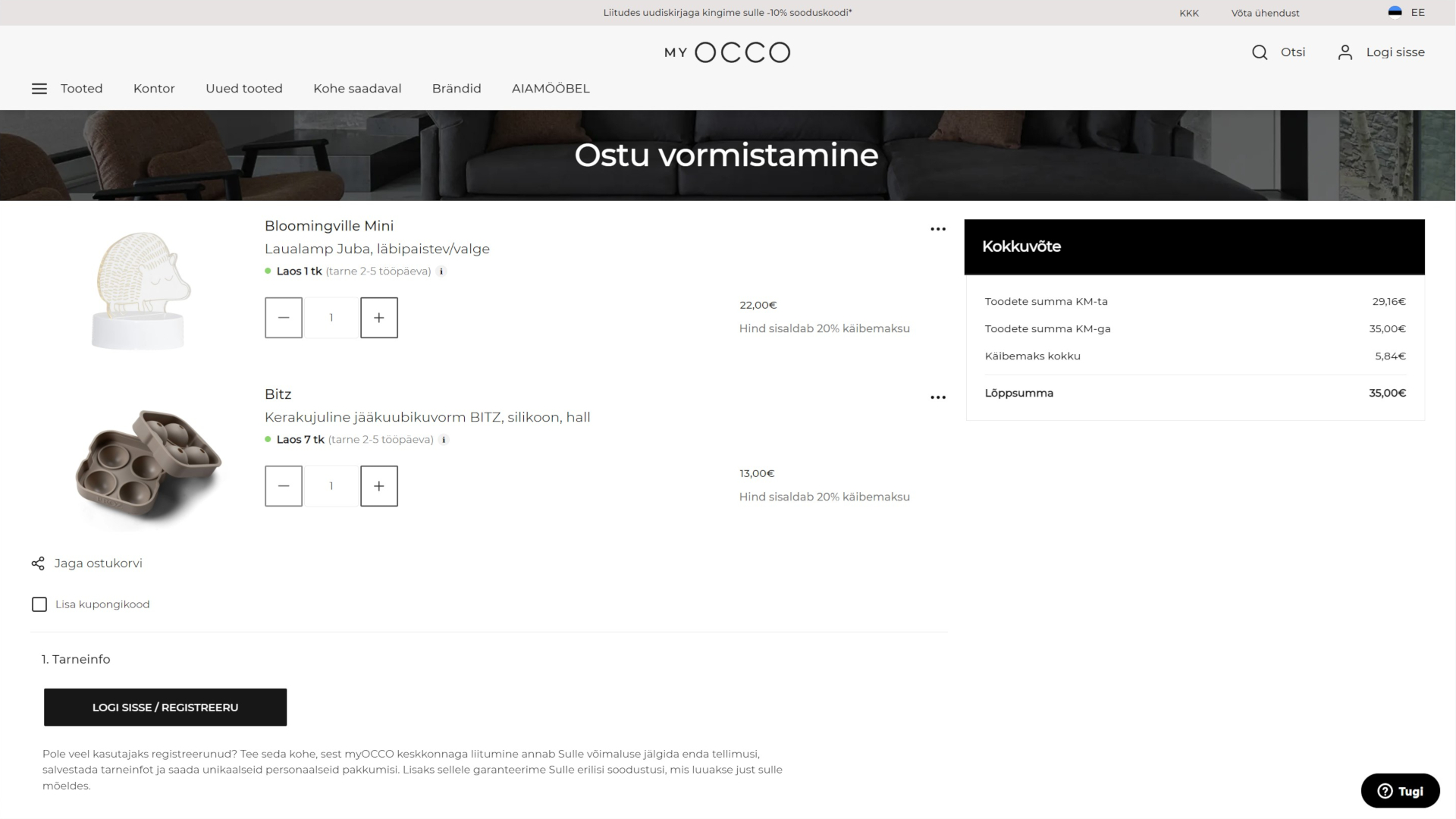Click the Toodete summa KM-ga label
This screenshot has width=1456, height=819.
pos(1047,328)
